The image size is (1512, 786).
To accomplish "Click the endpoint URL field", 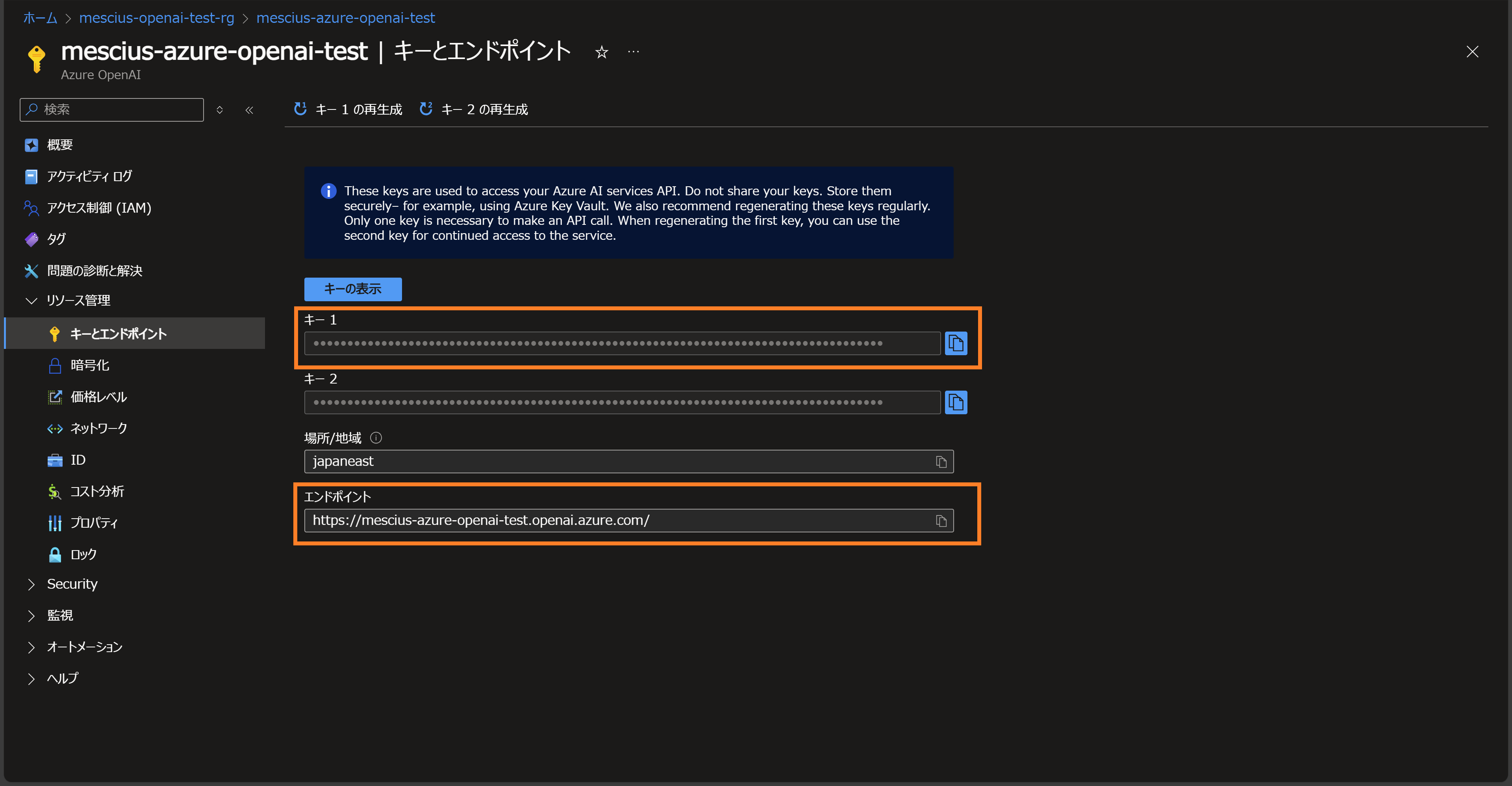I will (629, 521).
